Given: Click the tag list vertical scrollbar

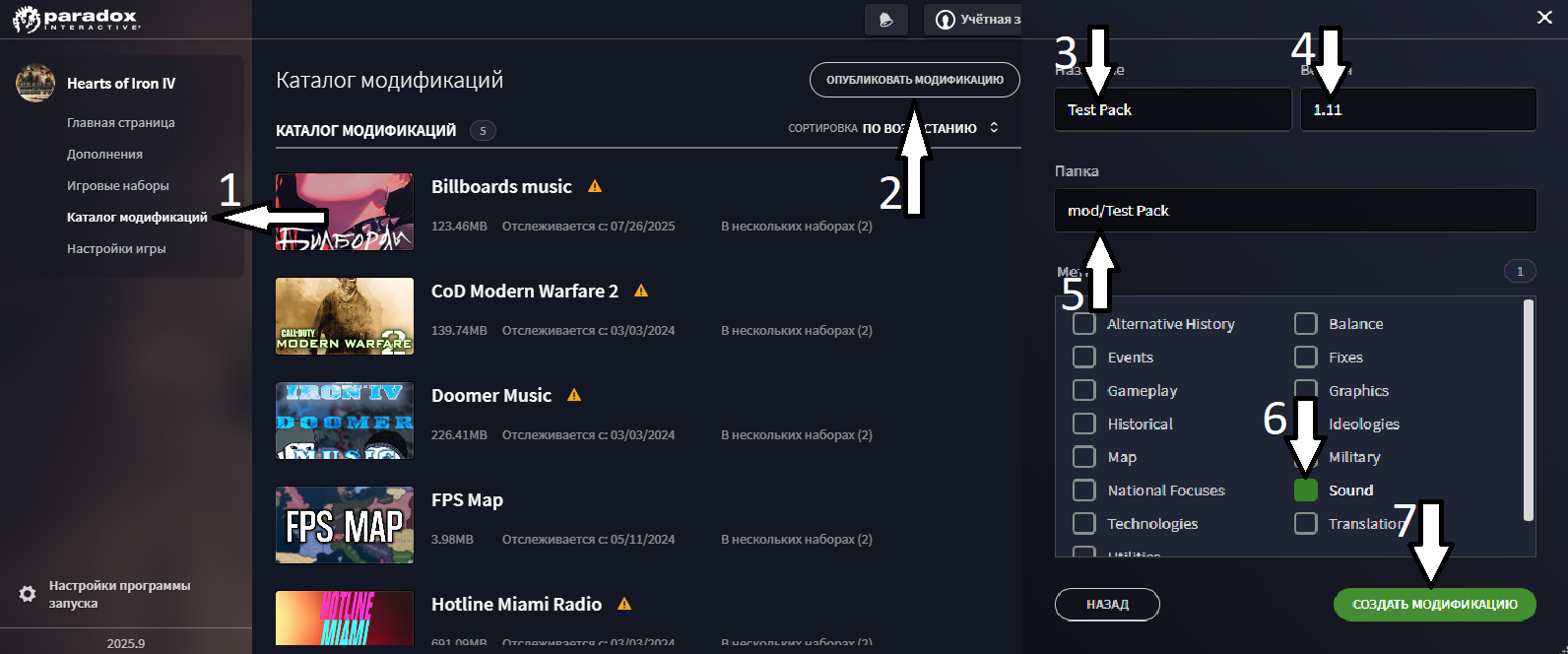Looking at the screenshot, I should pos(1529,410).
